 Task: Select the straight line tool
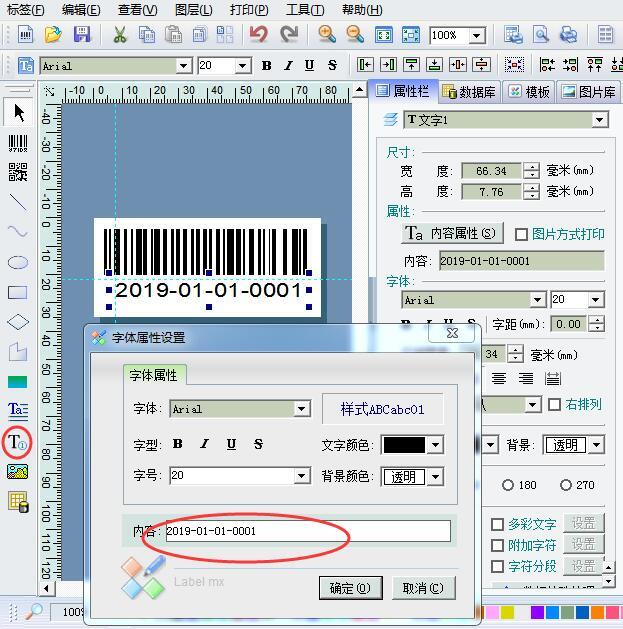[x=18, y=202]
